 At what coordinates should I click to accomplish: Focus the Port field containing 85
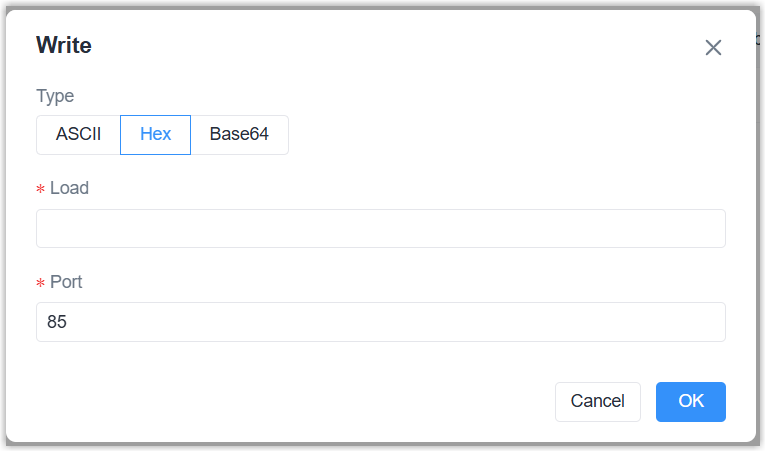point(380,322)
